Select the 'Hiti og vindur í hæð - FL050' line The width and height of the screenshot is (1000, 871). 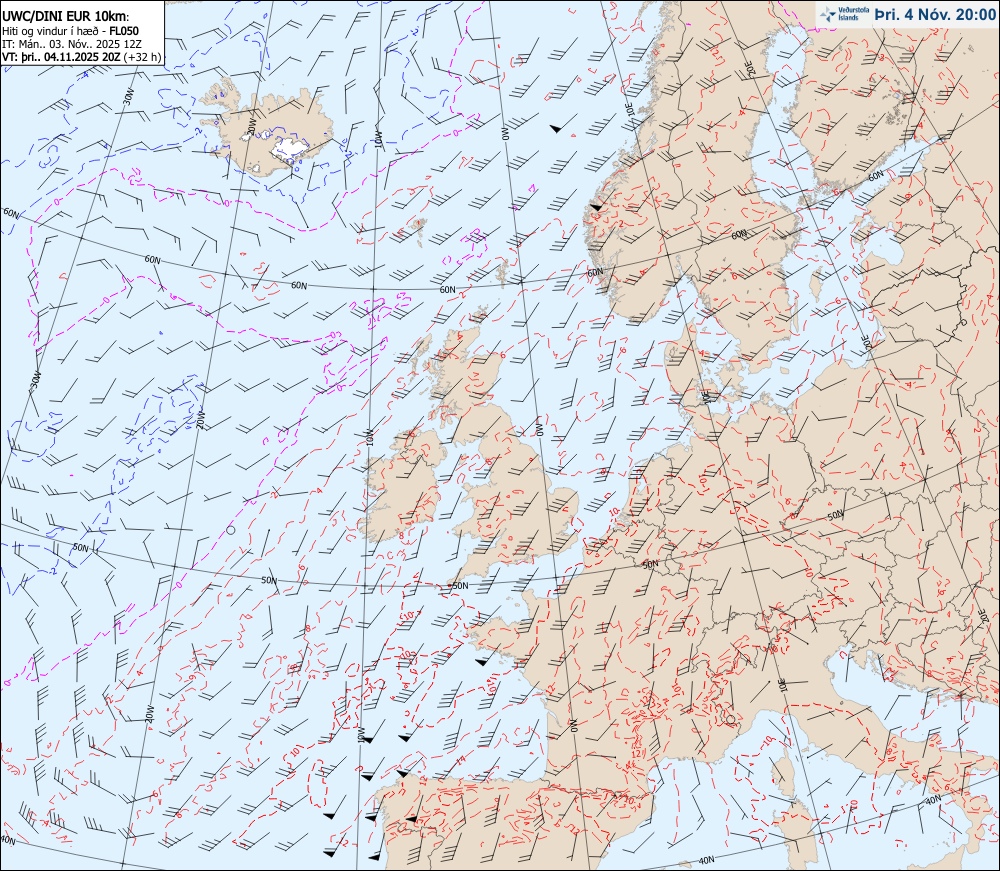[70, 31]
